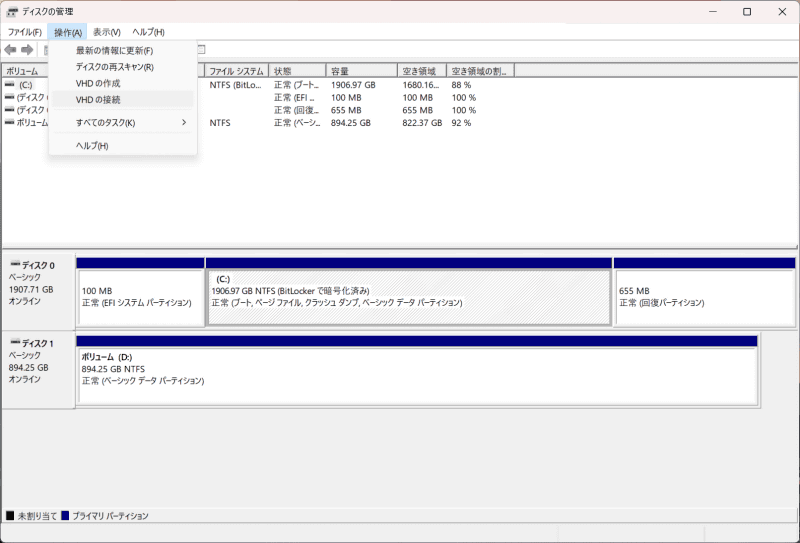
Task: Click the disk icon next to ディスク 0
Action: (15, 264)
